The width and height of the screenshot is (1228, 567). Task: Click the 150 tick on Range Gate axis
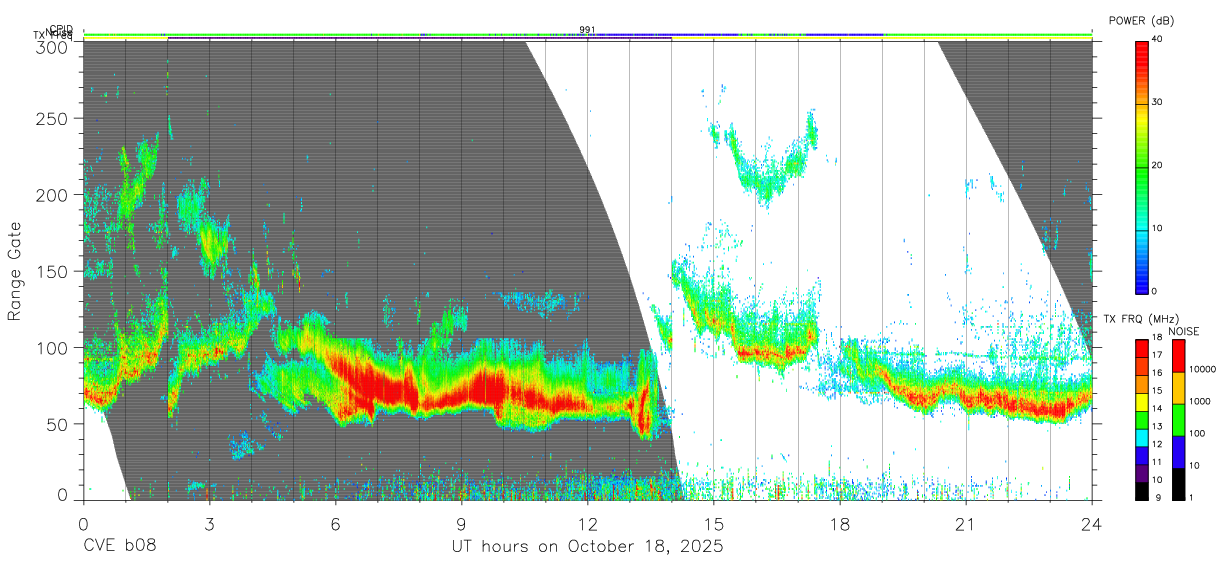click(53, 271)
